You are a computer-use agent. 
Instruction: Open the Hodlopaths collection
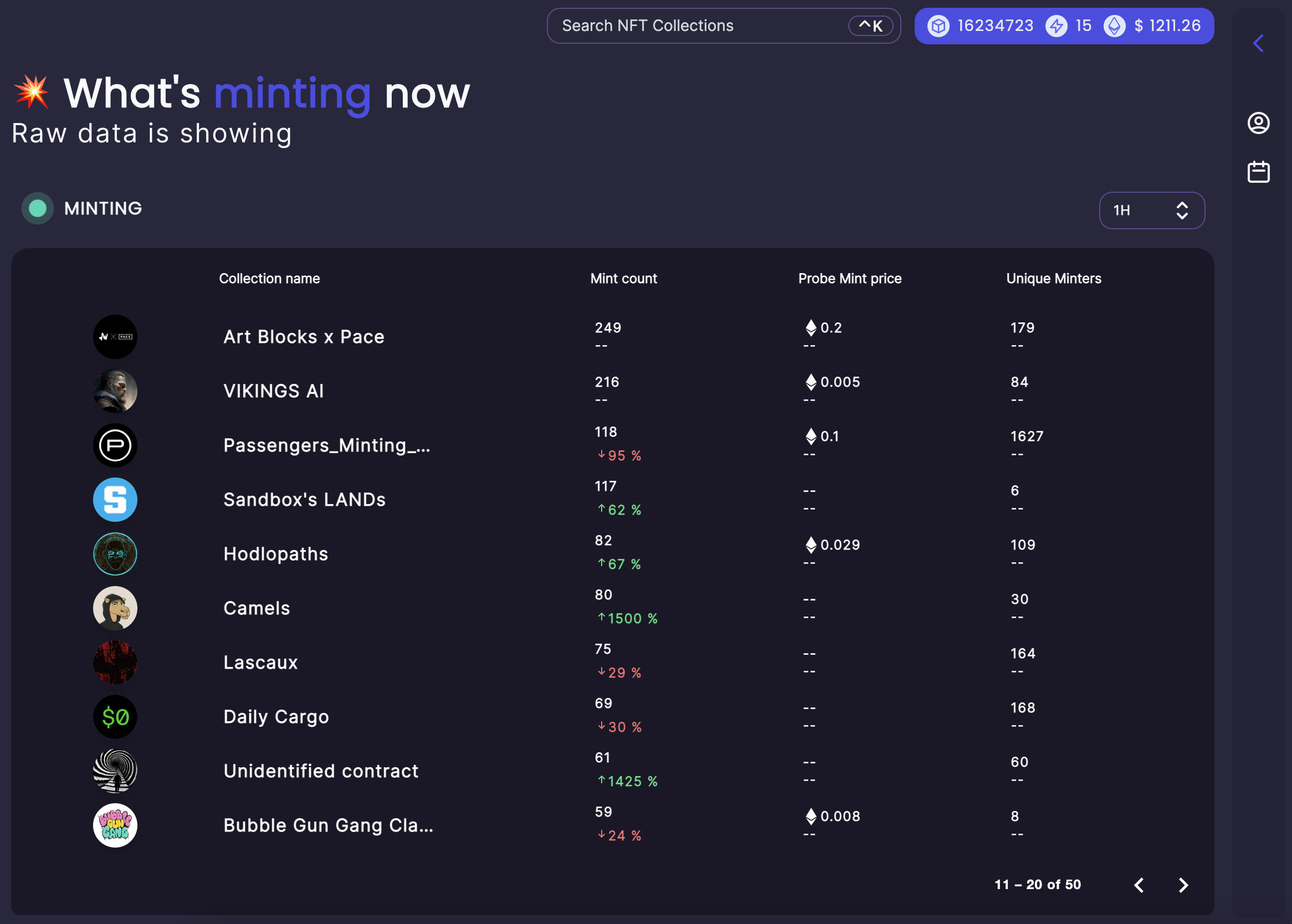point(275,553)
